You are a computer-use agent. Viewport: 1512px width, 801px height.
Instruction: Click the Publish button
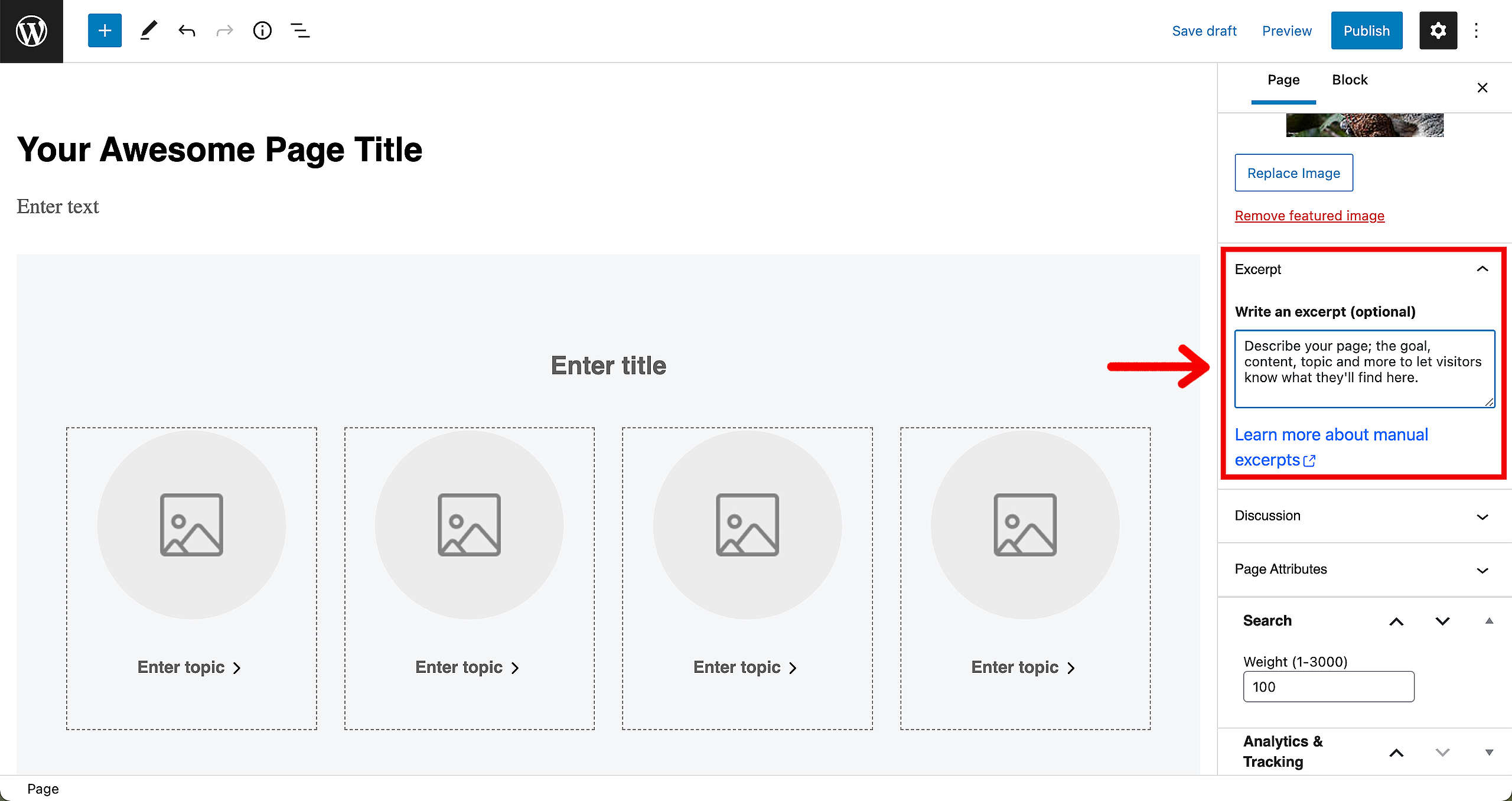1366,31
